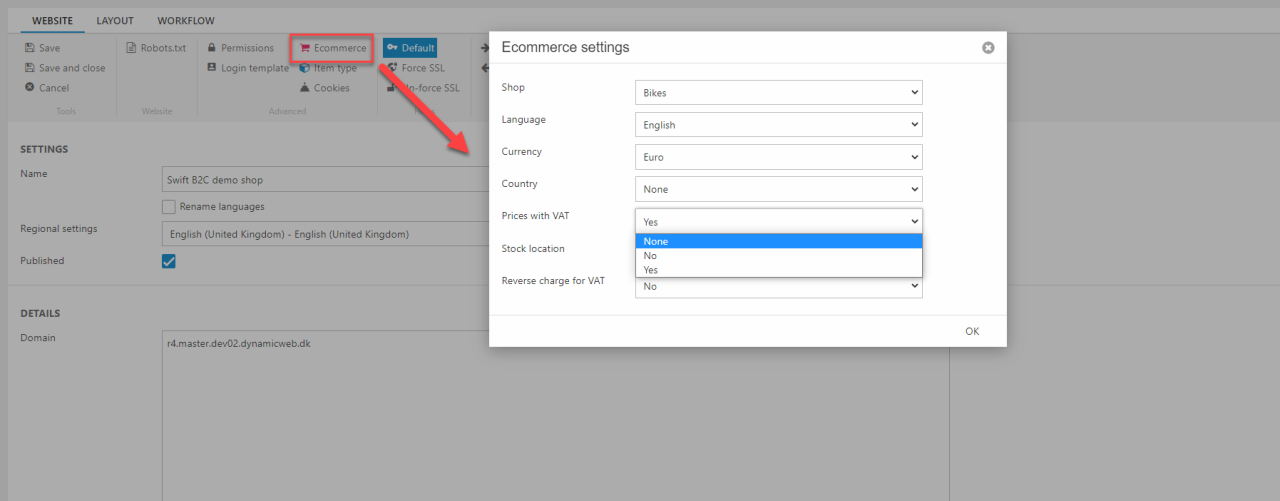Close the Ecommerce settings dialog

[x=988, y=48]
